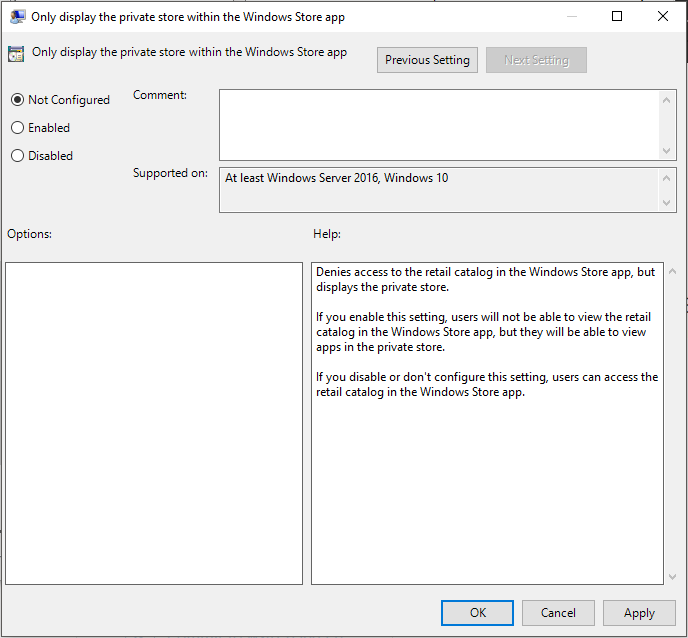Click Supported on scroll down arrow

[666, 203]
